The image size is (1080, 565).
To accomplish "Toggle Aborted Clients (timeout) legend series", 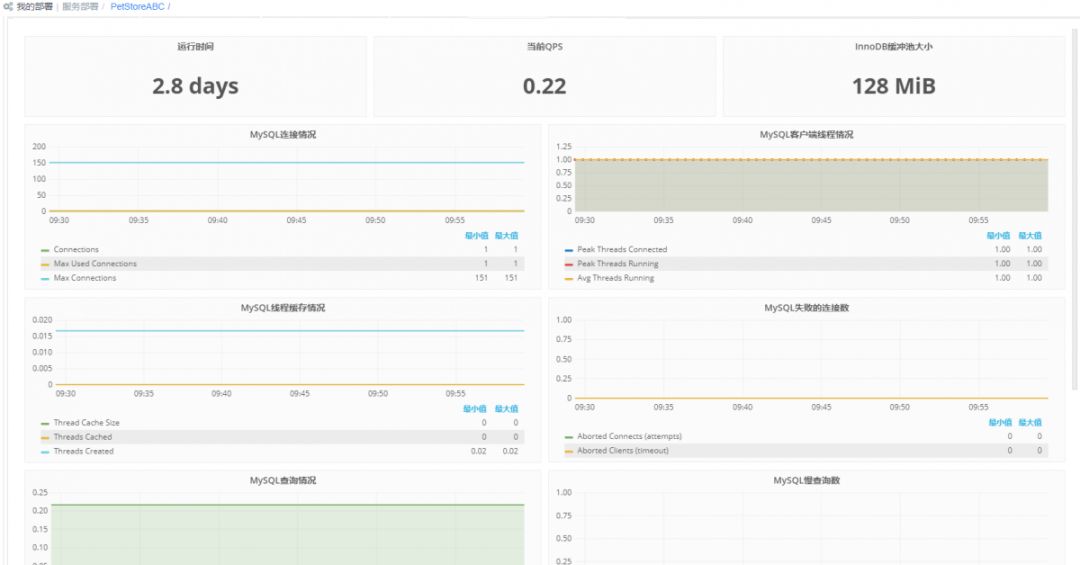I will (623, 451).
